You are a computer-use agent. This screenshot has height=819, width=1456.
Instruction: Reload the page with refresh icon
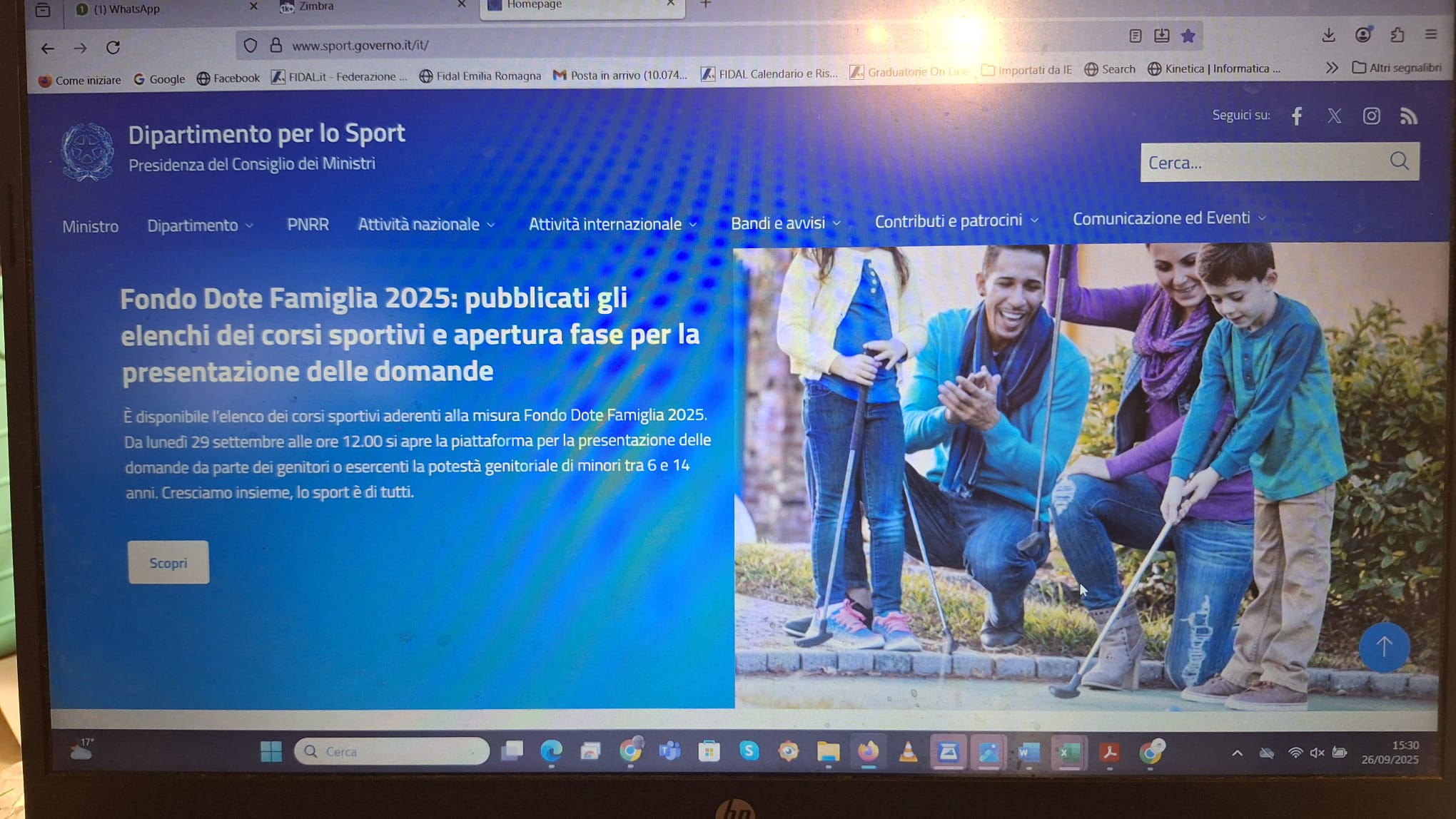[113, 48]
